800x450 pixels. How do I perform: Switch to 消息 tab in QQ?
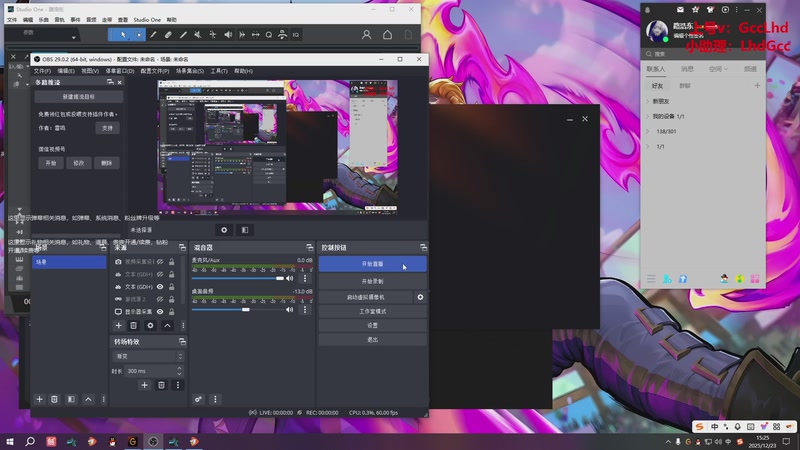[687, 69]
